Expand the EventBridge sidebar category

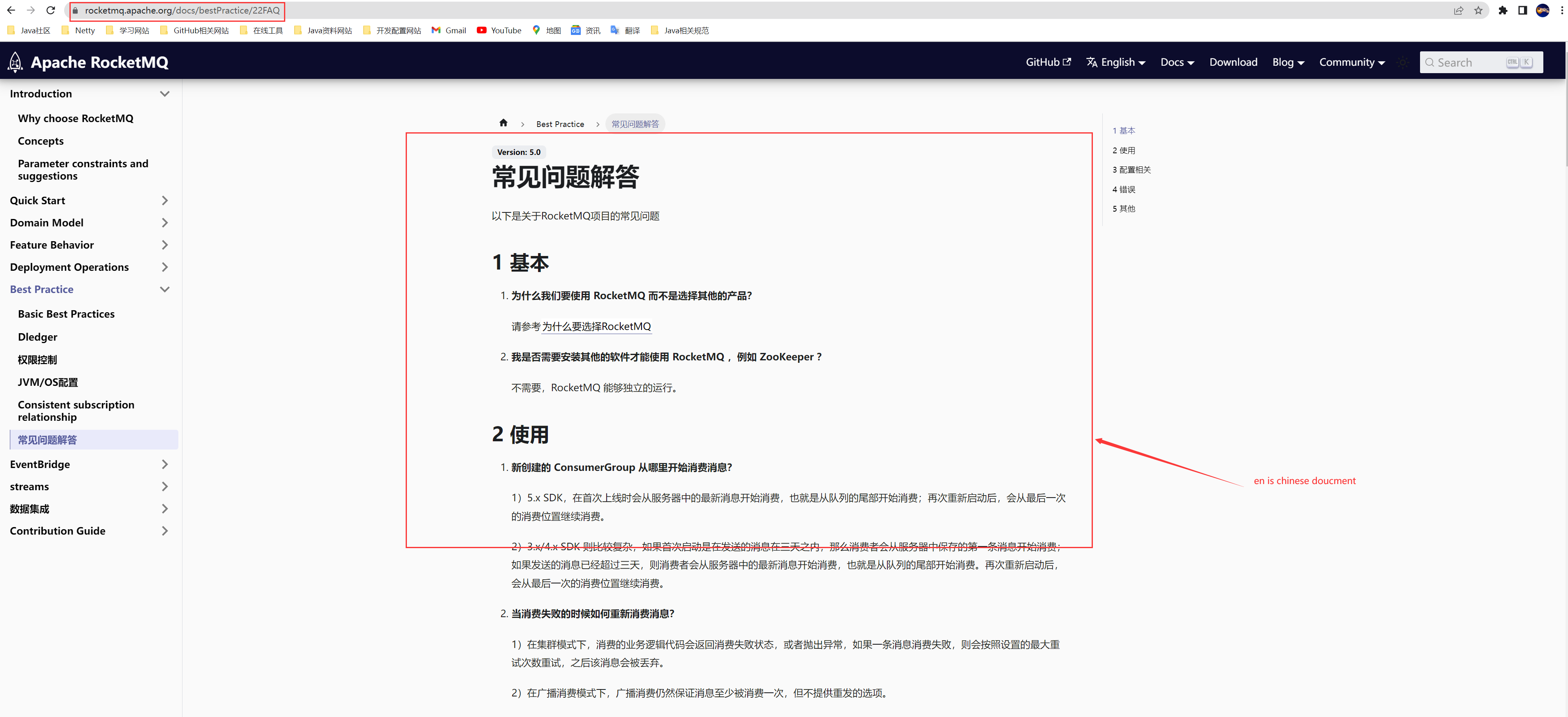coord(164,464)
